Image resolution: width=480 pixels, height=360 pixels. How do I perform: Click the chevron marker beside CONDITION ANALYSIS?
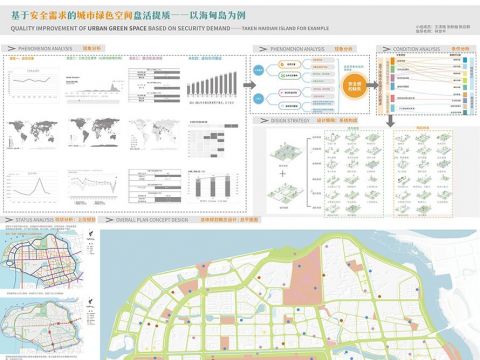click(x=386, y=49)
